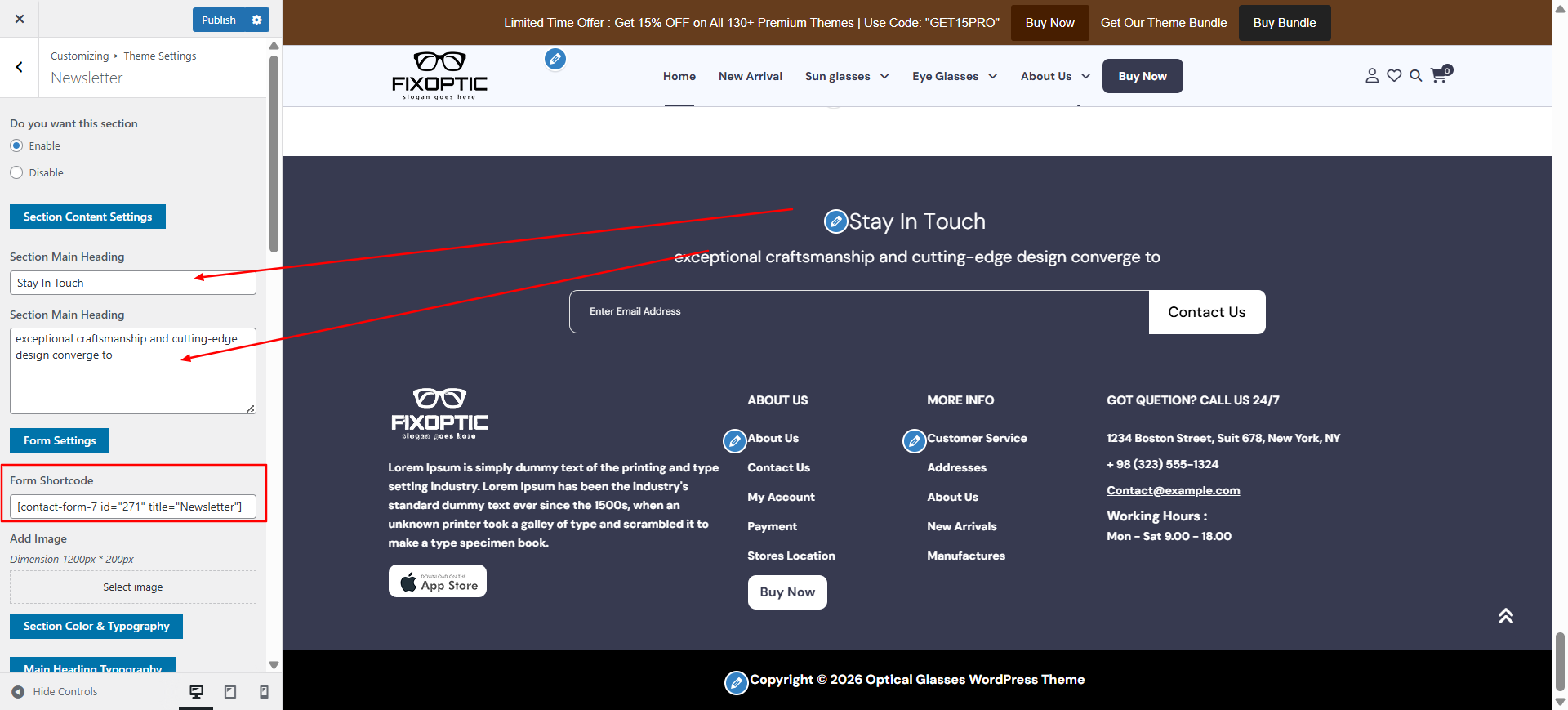
Task: Open the Contact@example.com email link
Action: point(1173,490)
